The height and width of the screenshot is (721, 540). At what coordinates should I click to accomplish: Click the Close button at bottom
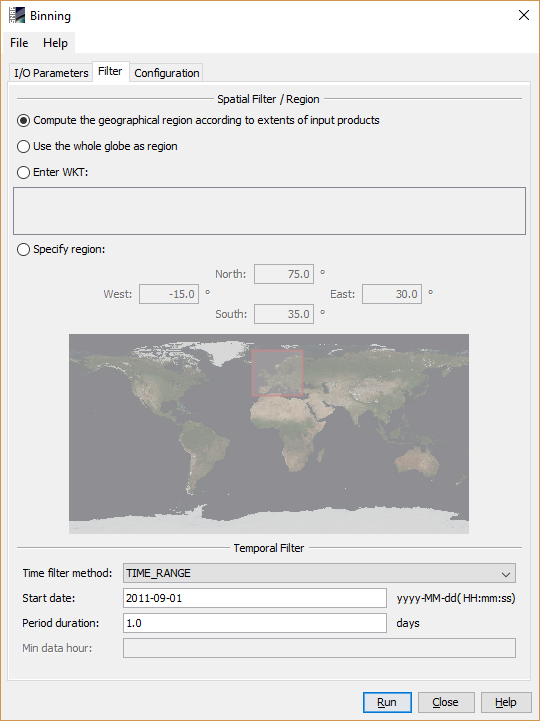[445, 702]
